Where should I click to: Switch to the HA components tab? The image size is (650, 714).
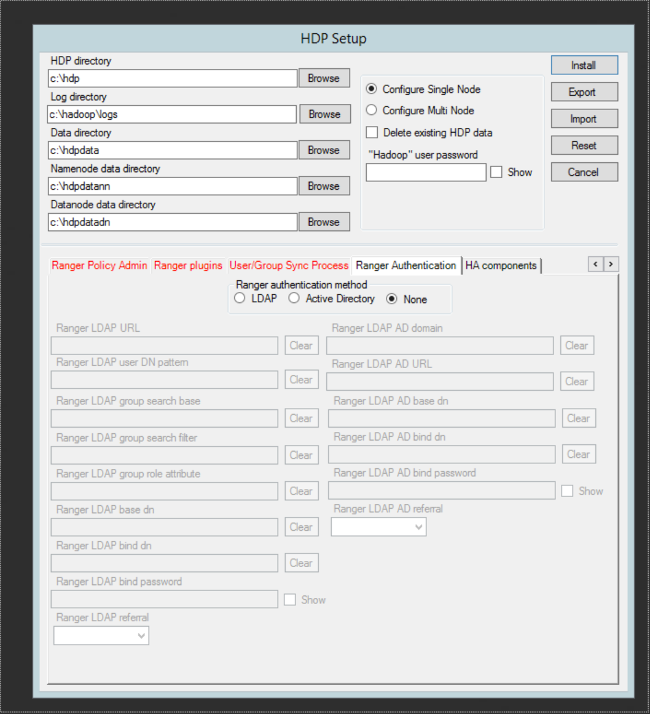tap(501, 265)
